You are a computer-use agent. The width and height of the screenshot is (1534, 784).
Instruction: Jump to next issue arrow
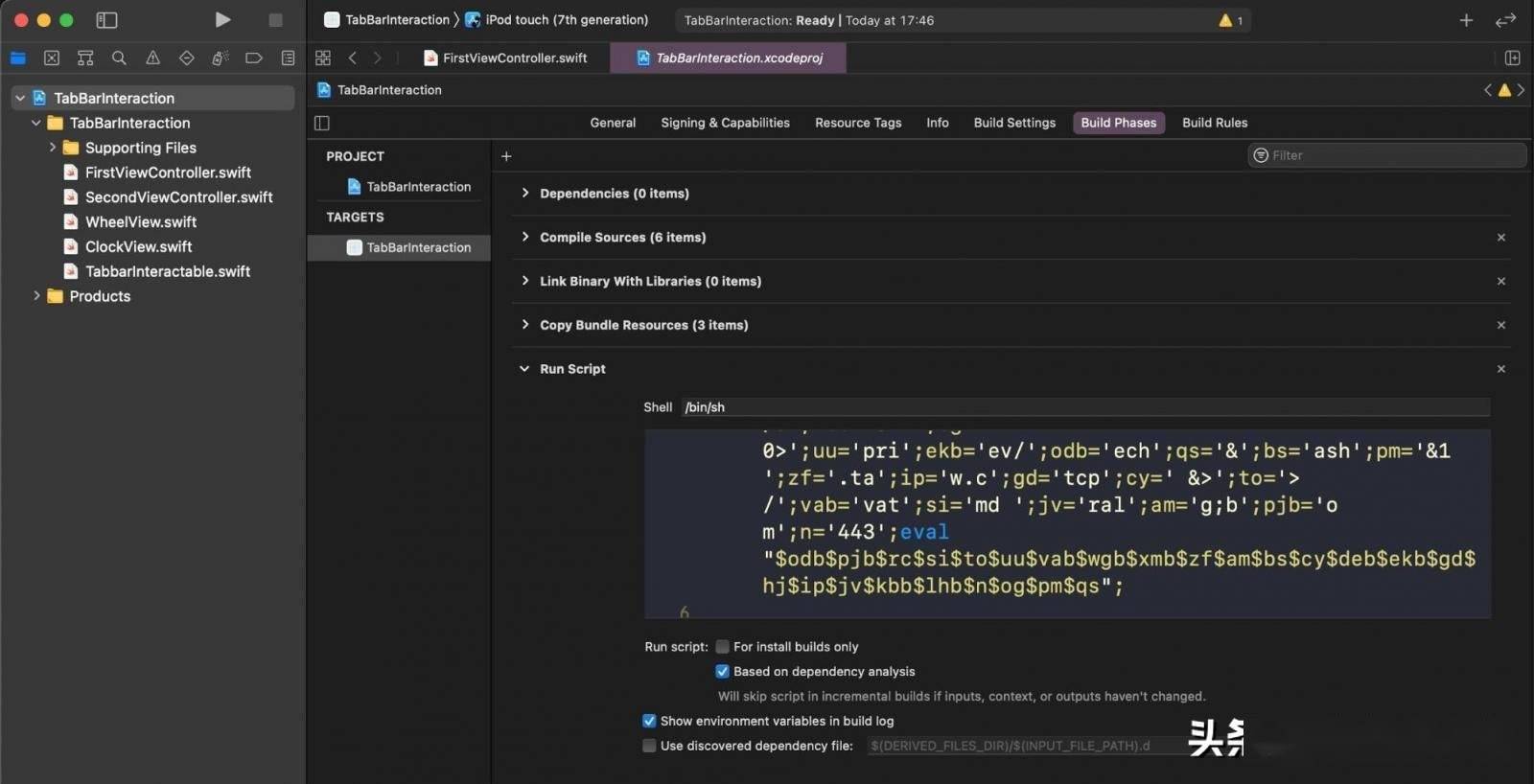point(1521,90)
